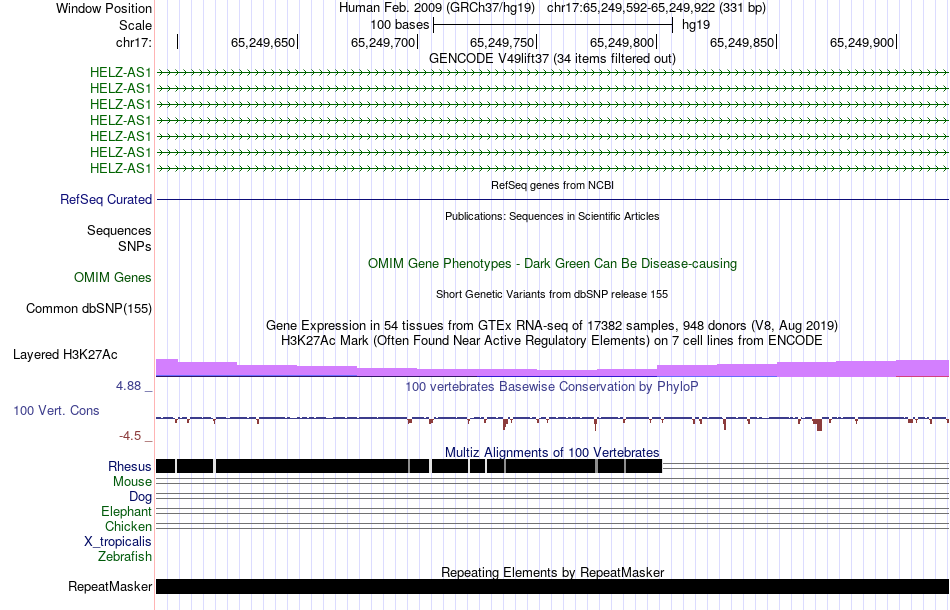Click the purple H3K27Ac signal graph

point(552,369)
